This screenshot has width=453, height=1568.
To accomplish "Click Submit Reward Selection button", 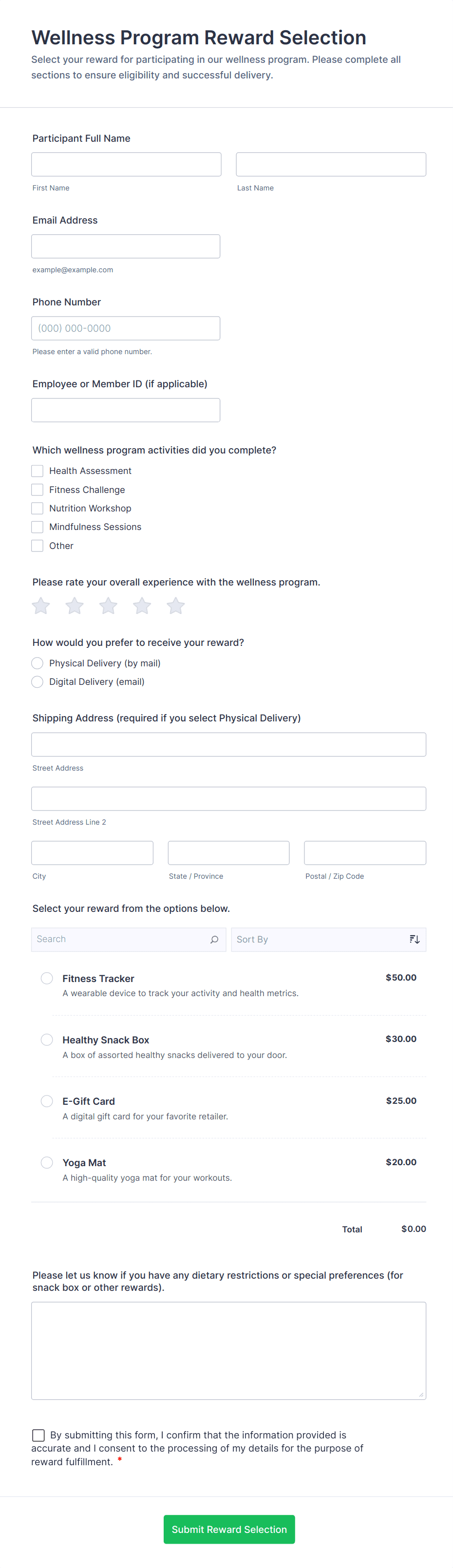I will (229, 1529).
